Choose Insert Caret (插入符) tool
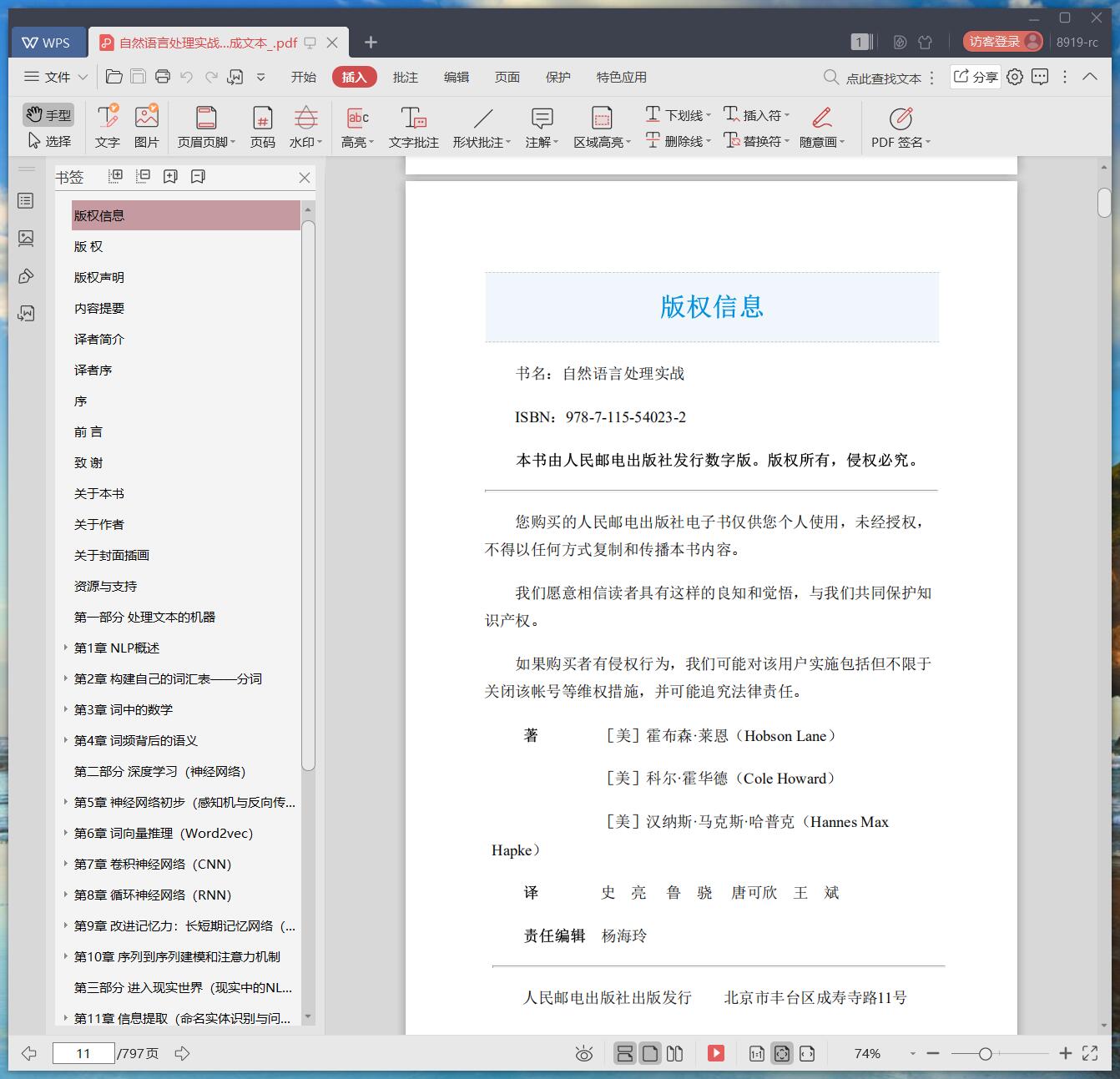This screenshot has height=1079, width=1120. (756, 114)
